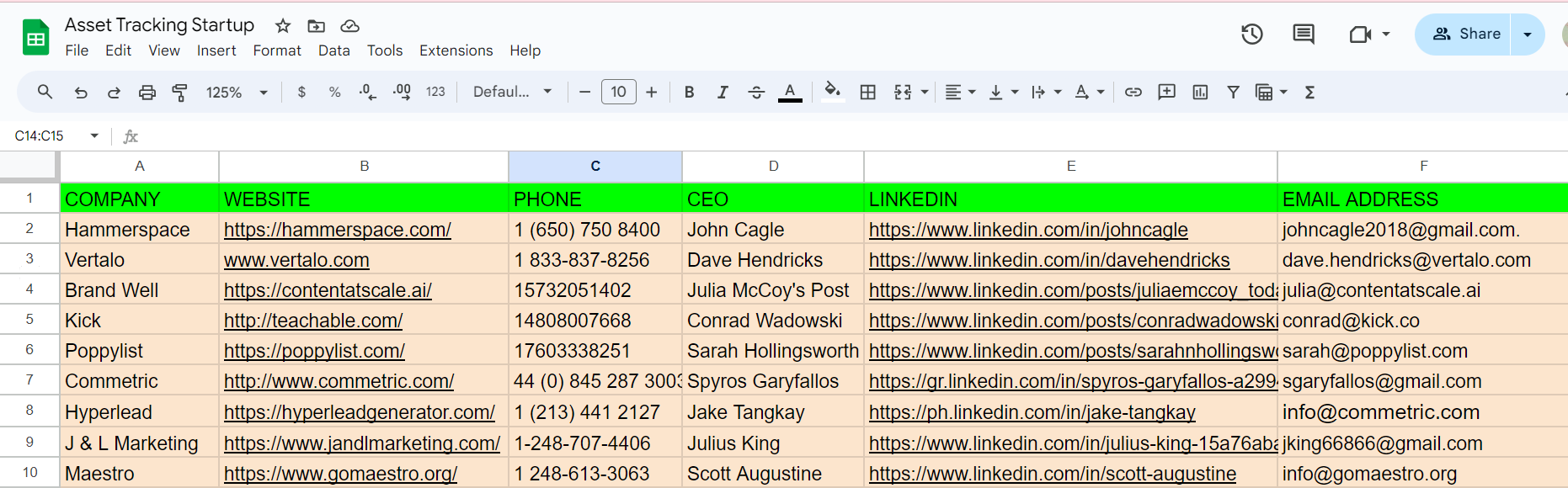The width and height of the screenshot is (1568, 488).
Task: Open text wrapping dropdown
Action: 1046,93
